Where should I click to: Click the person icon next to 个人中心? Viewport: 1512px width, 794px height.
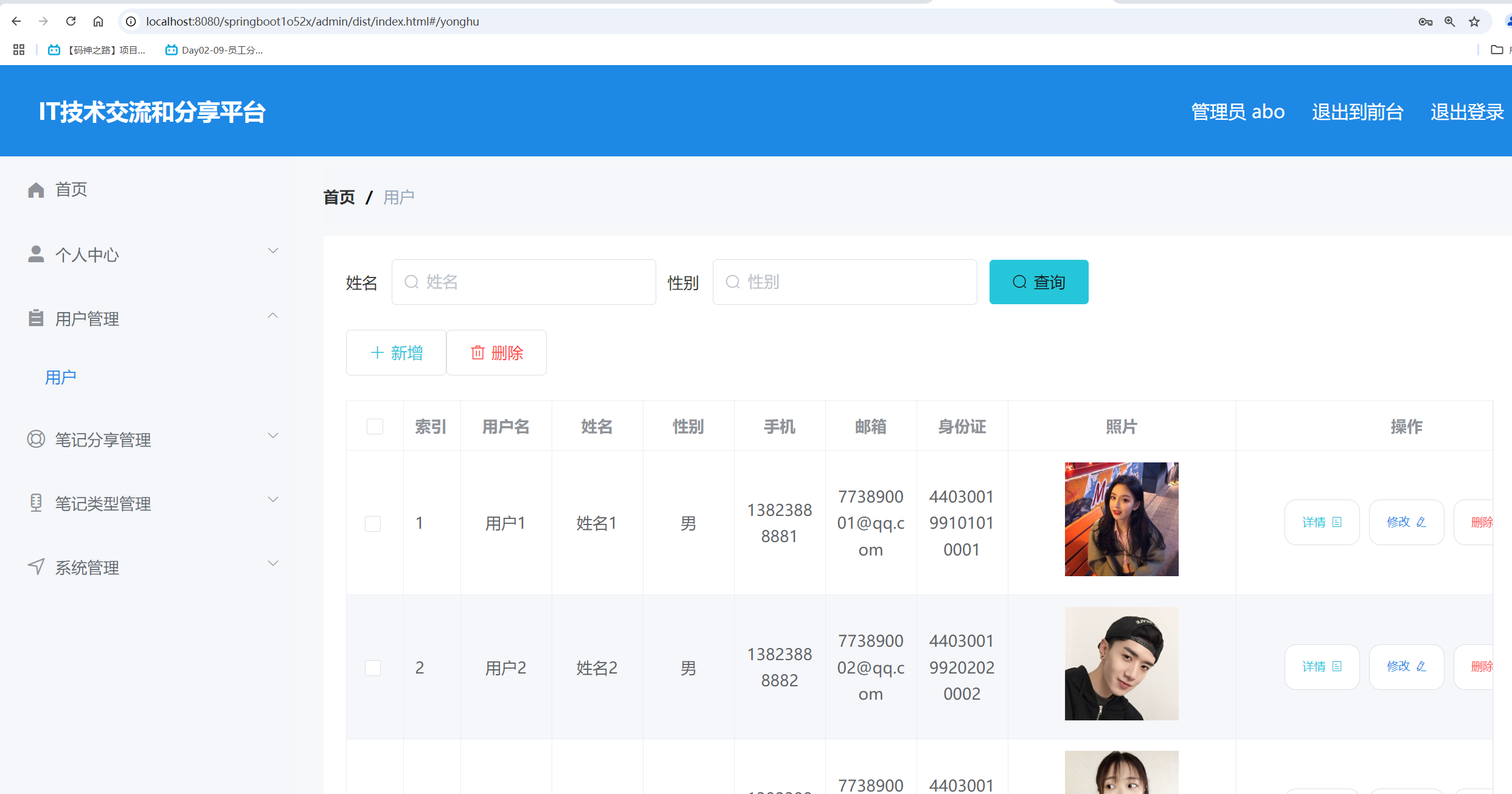[36, 254]
